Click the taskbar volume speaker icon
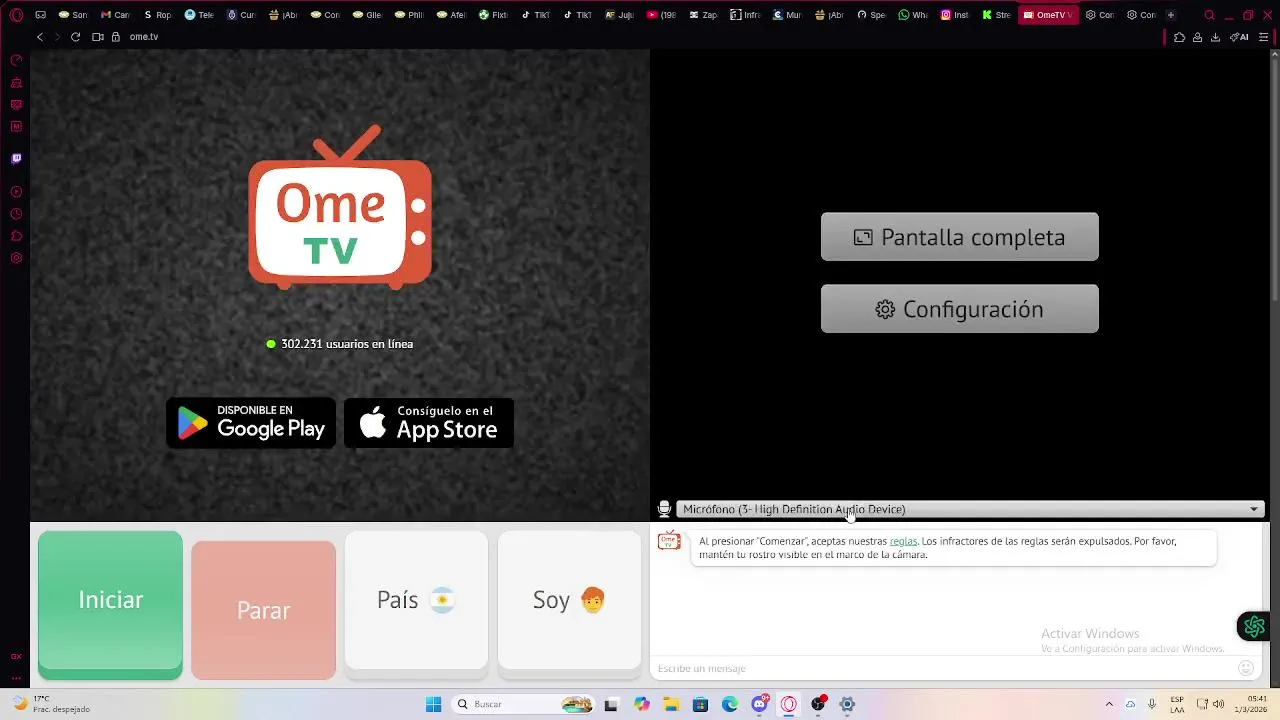Image resolution: width=1280 pixels, height=720 pixels. tap(1218, 705)
